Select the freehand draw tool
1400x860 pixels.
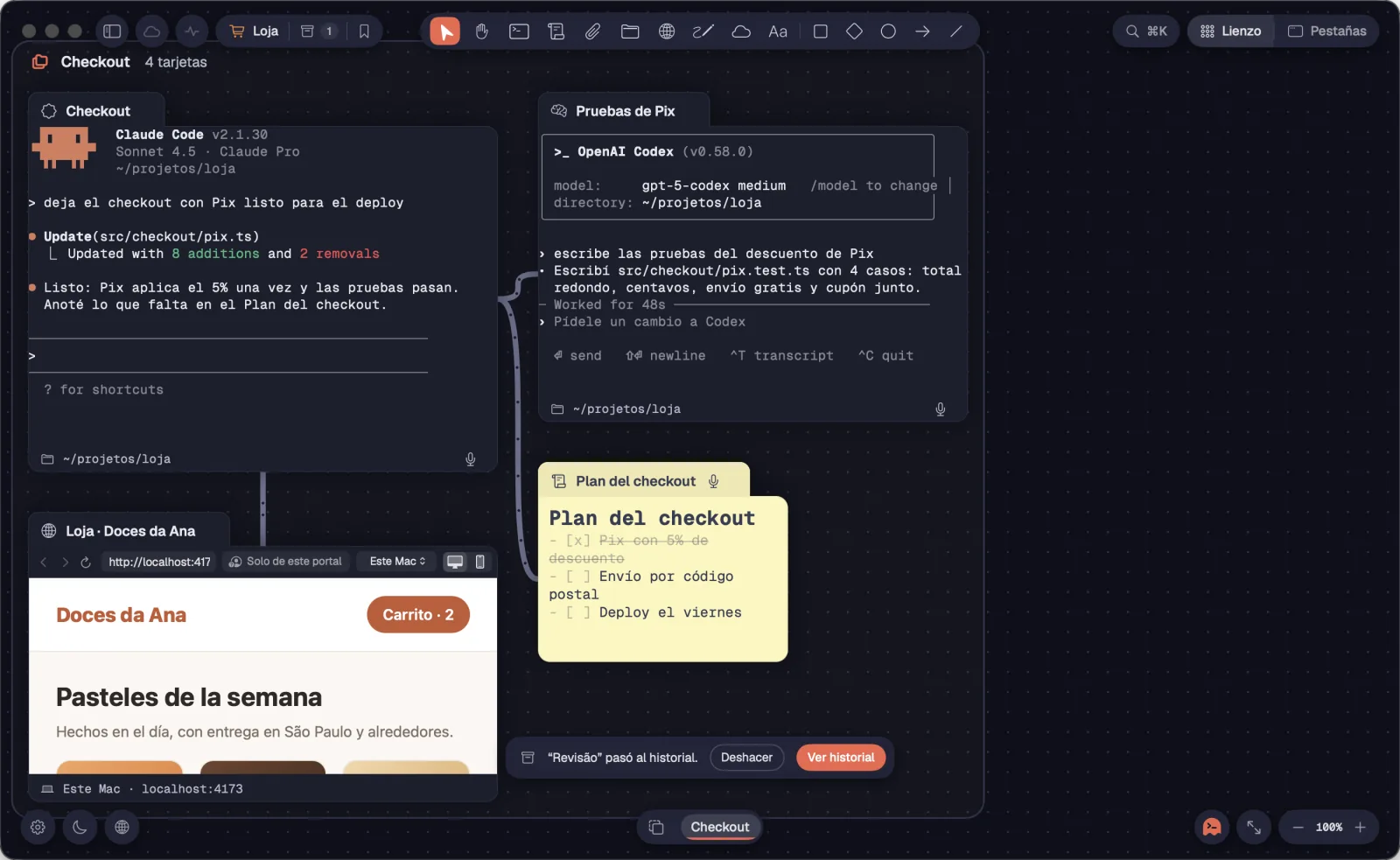pyautogui.click(x=703, y=31)
